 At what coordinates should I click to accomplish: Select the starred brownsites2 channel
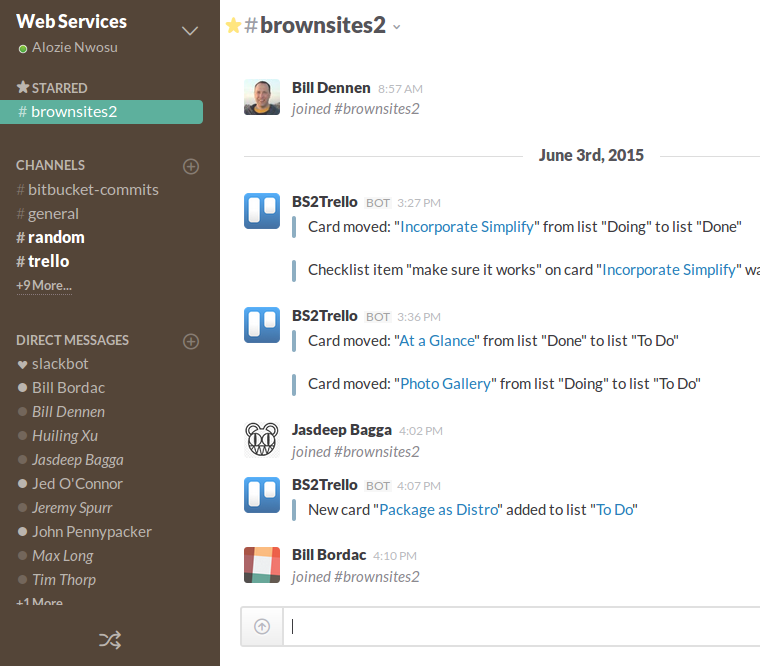tap(101, 112)
